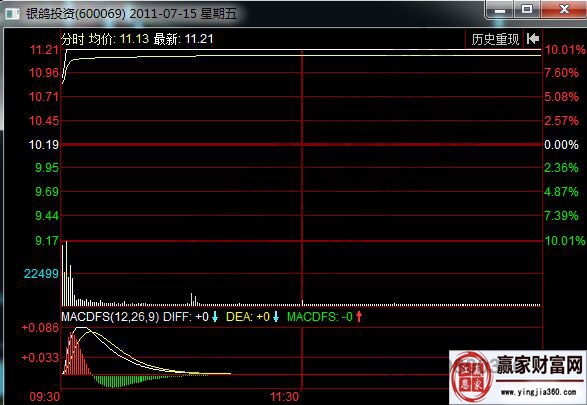The height and width of the screenshot is (405, 587).
Task: Click the 10.19 baseline price label
Action: point(44,144)
